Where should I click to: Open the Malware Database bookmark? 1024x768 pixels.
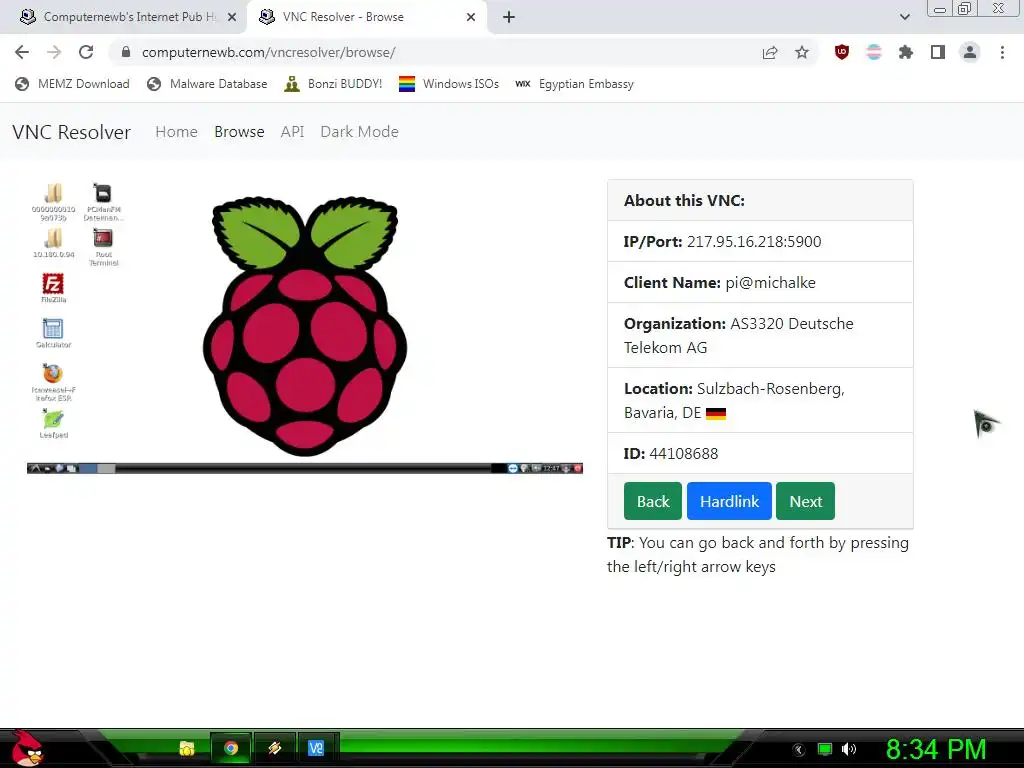point(207,84)
